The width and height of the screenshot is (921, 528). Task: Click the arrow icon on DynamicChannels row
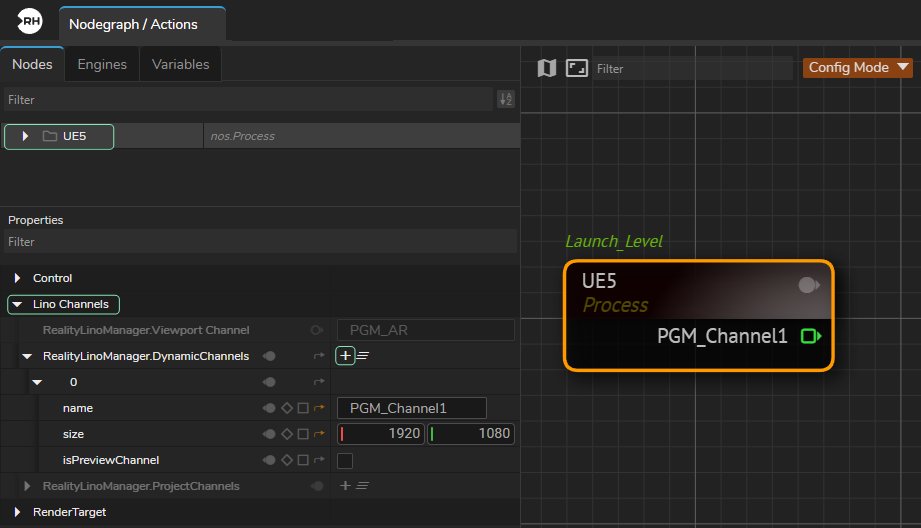click(319, 356)
